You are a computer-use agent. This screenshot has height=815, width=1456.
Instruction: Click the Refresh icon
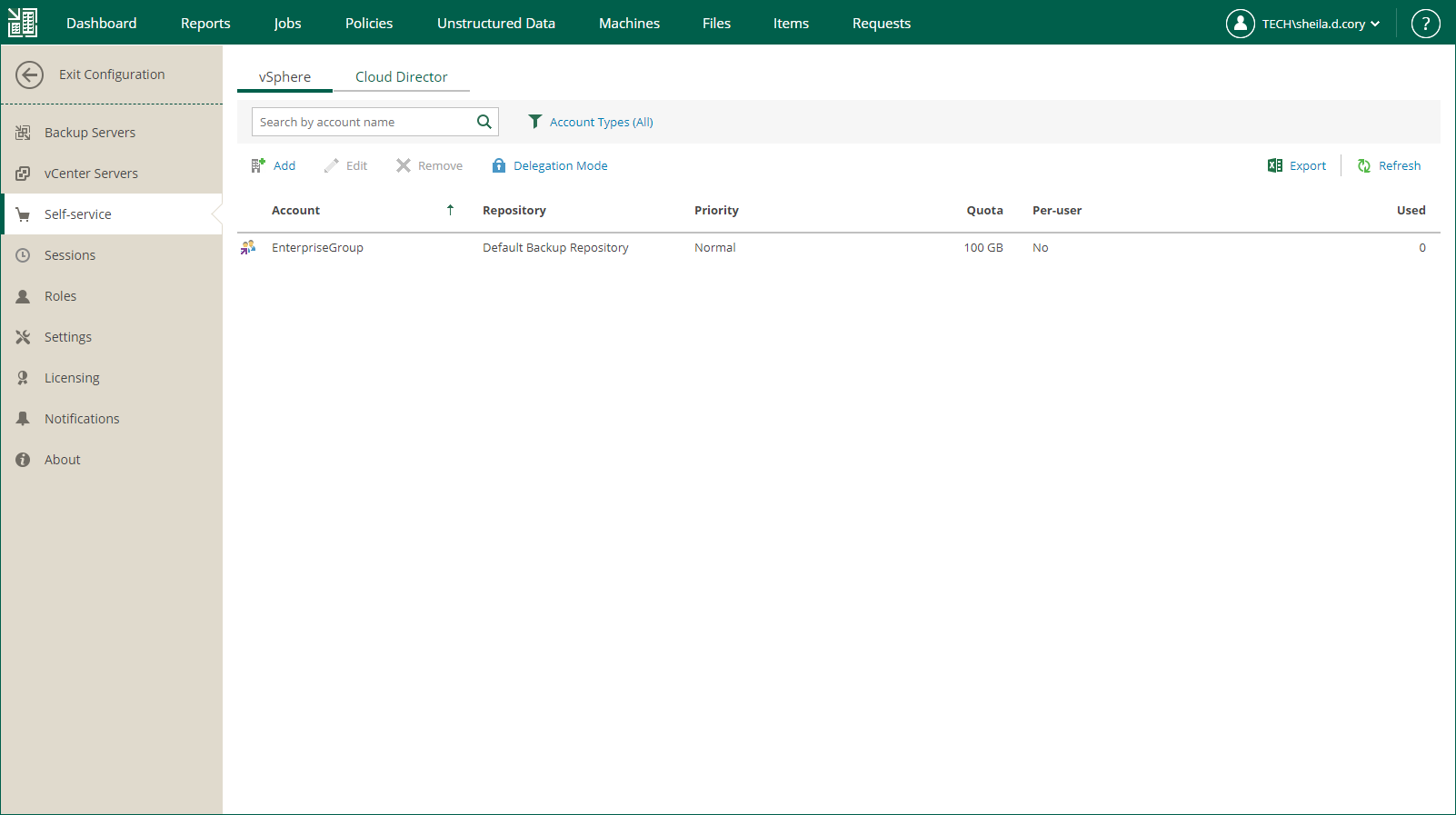(x=1364, y=165)
